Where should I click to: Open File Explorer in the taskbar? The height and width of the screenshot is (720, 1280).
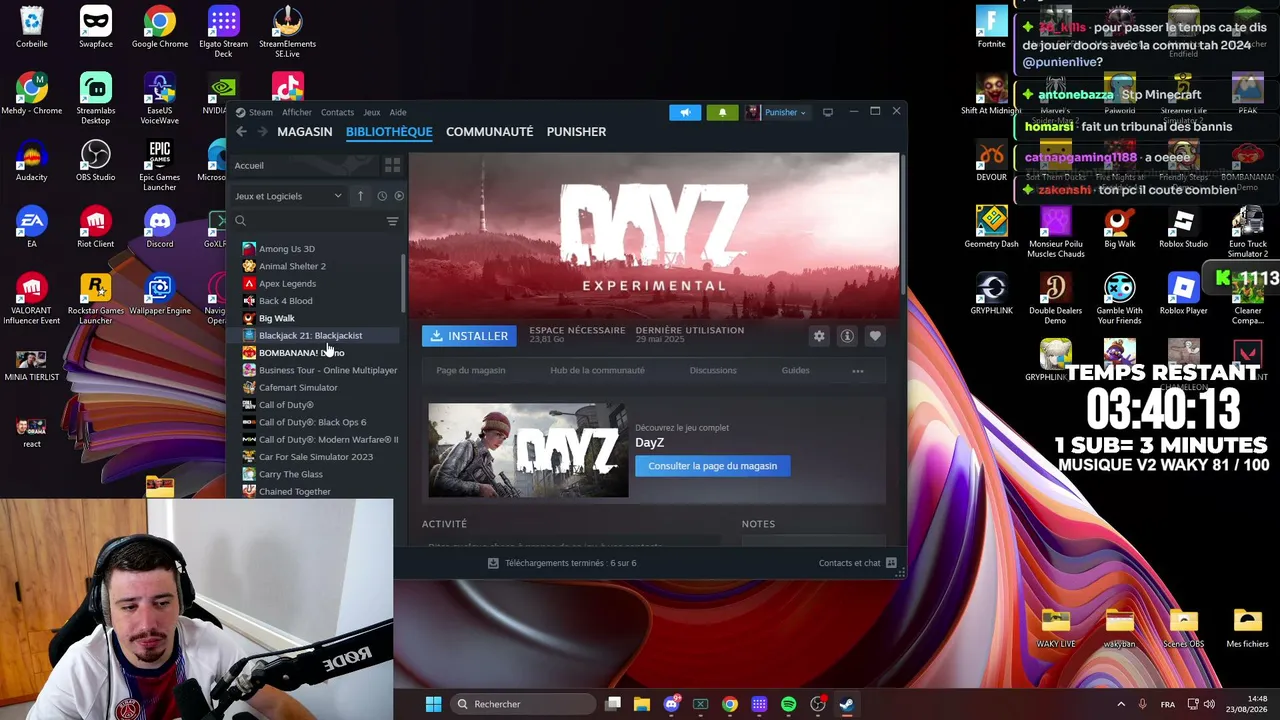pyautogui.click(x=642, y=704)
